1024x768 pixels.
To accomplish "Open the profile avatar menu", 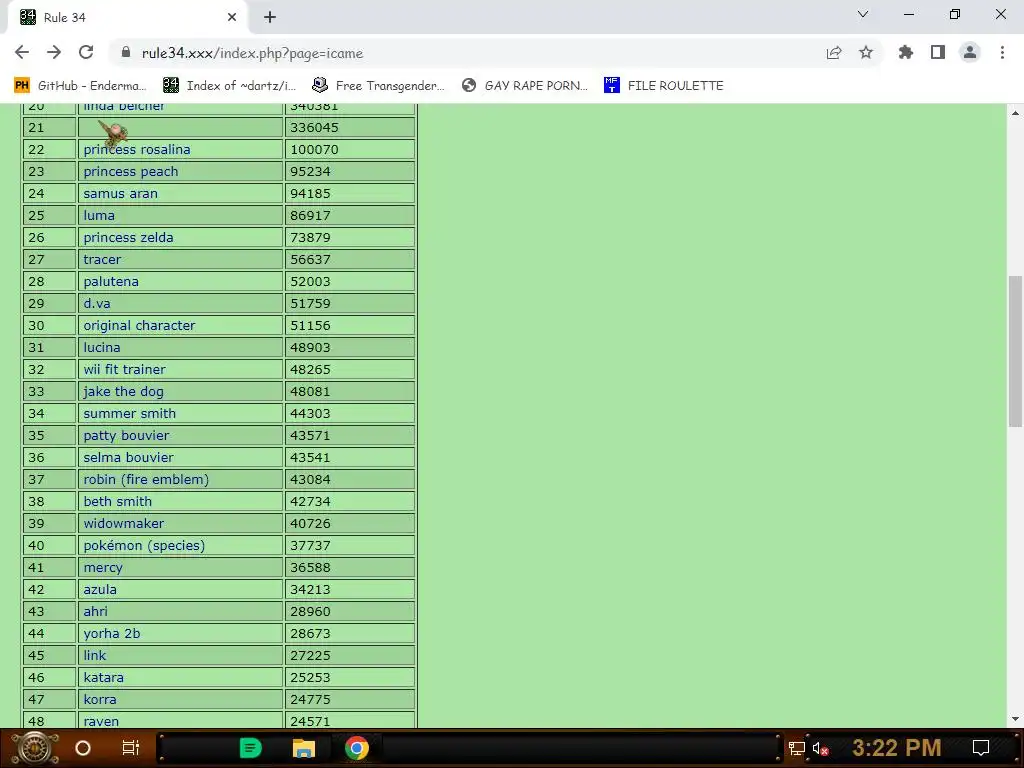I will [x=970, y=52].
